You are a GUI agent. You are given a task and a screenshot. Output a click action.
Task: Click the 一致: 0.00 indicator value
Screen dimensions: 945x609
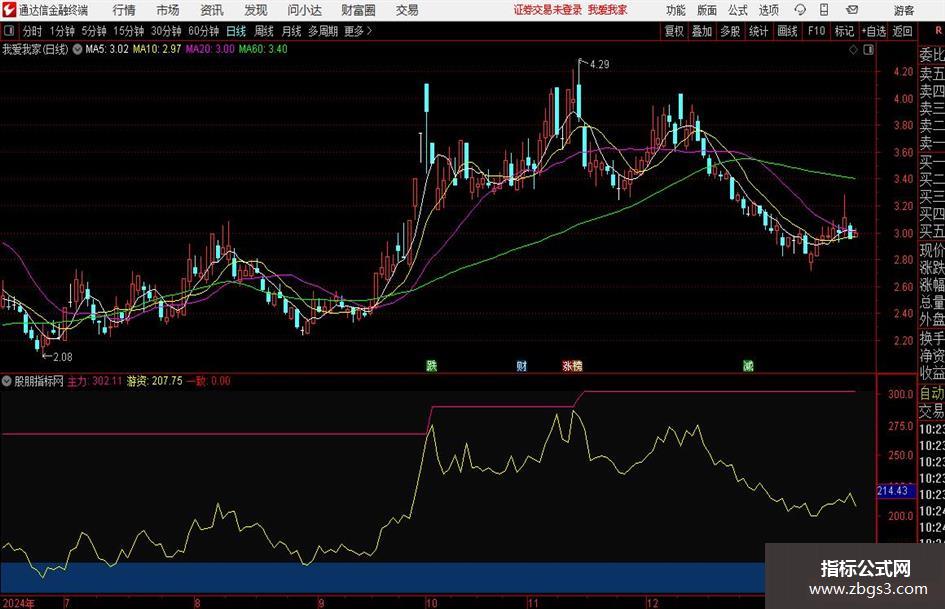click(x=209, y=381)
